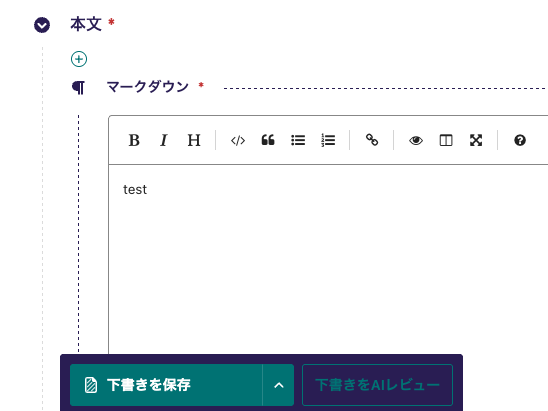Create a numbered list with the ordered-list icon
Viewport: 548px width, 411px height.
(328, 140)
